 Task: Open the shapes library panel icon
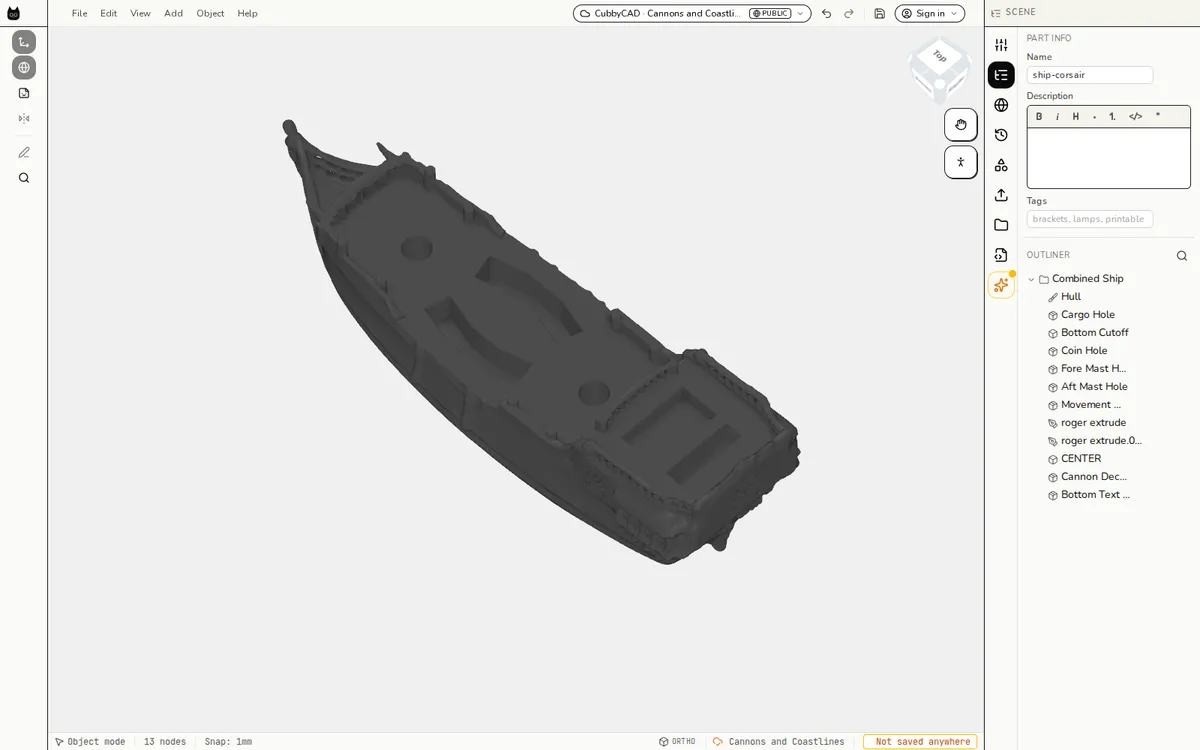pos(1001,165)
